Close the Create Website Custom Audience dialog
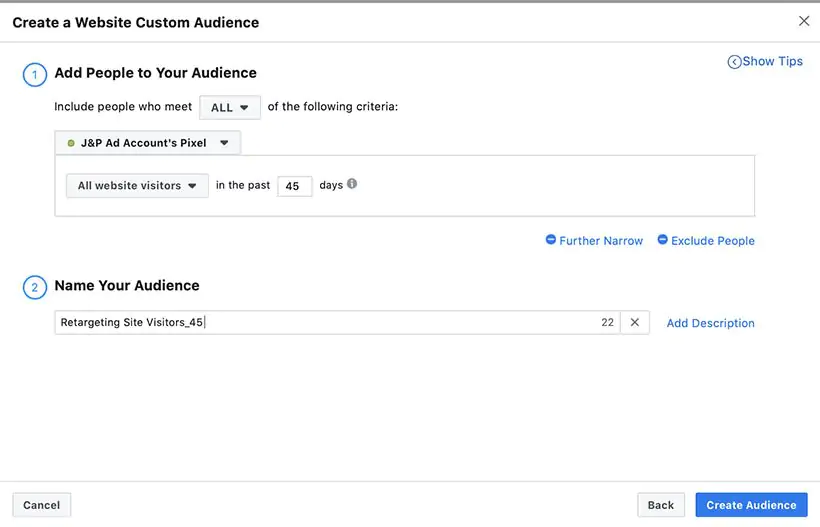 [804, 20]
